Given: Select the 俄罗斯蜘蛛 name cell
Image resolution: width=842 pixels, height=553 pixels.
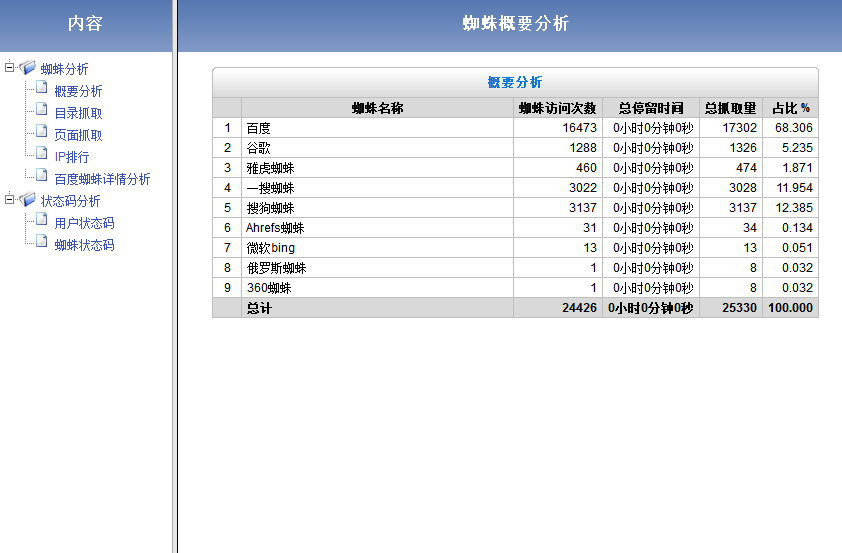Looking at the screenshot, I should [378, 267].
